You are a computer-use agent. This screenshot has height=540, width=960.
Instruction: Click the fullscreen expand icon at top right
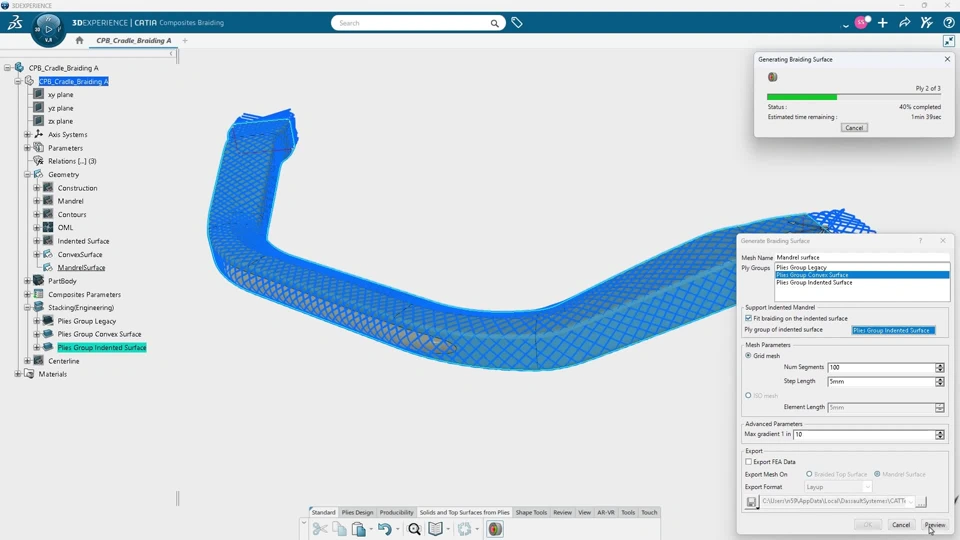coord(948,41)
